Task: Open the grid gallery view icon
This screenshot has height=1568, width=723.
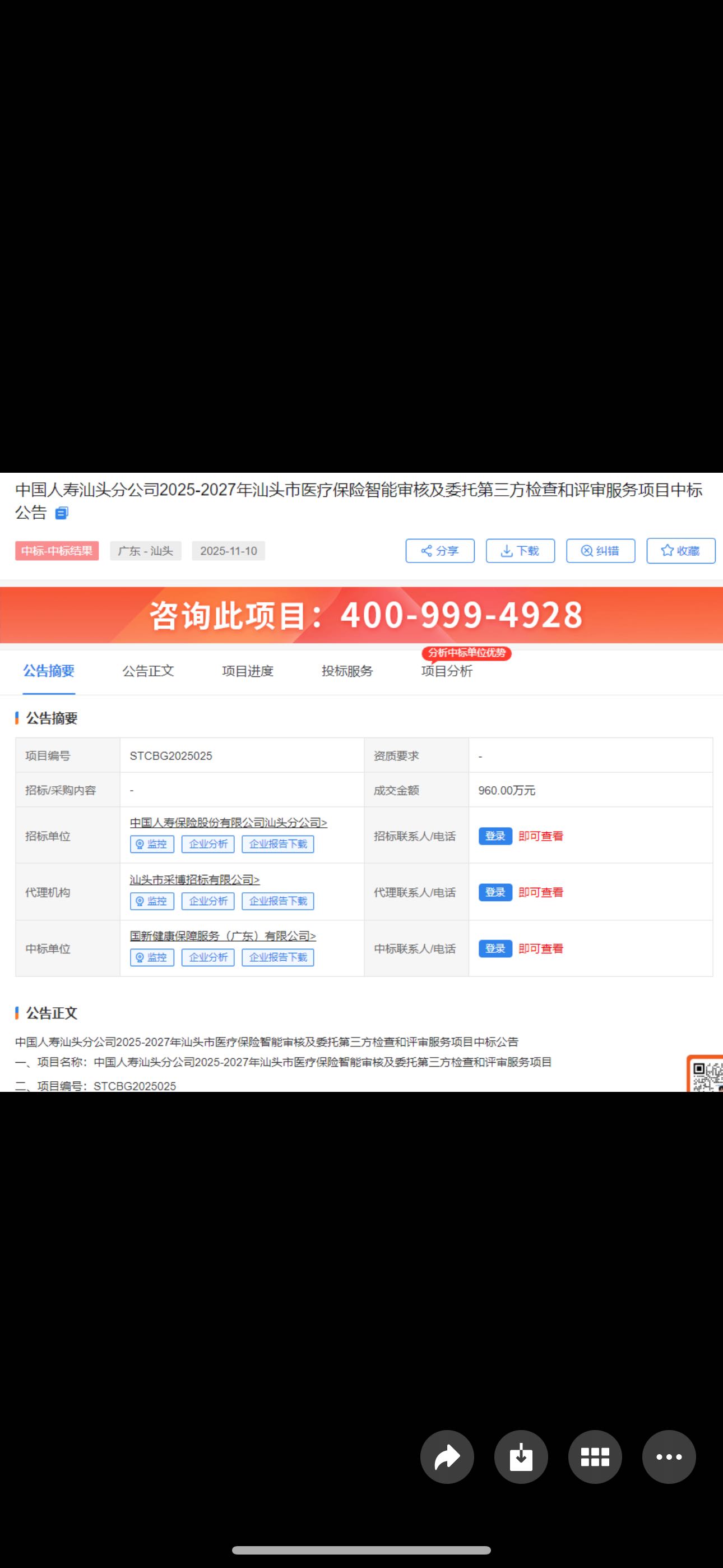Action: [x=595, y=1456]
